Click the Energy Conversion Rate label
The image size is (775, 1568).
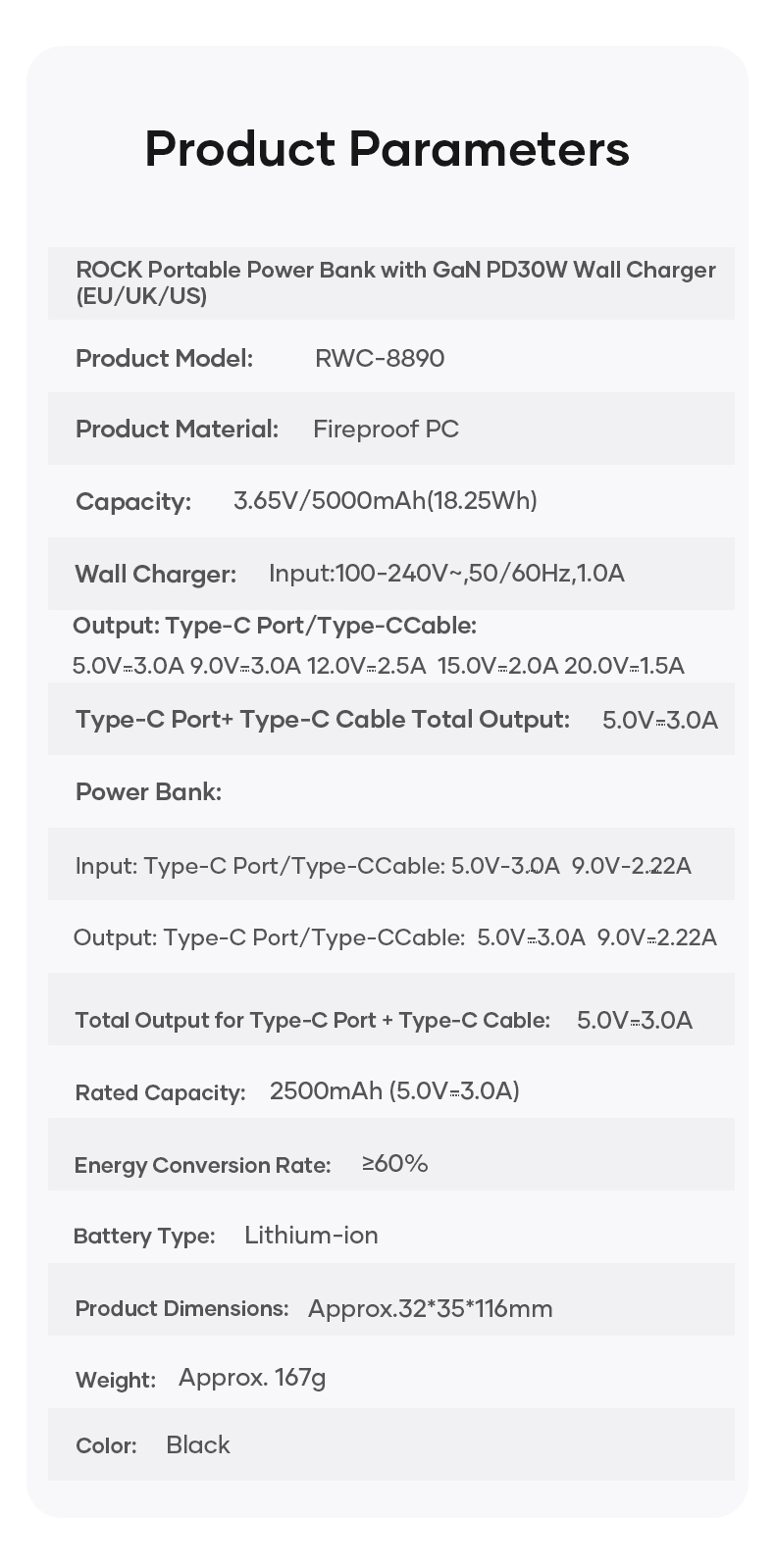202,1165
